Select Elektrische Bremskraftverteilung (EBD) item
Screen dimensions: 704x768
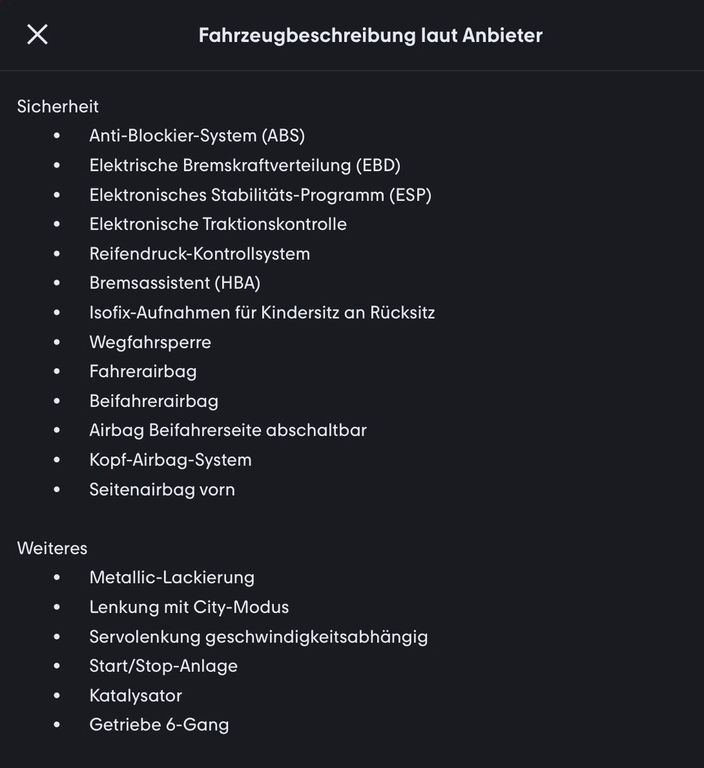tap(244, 165)
